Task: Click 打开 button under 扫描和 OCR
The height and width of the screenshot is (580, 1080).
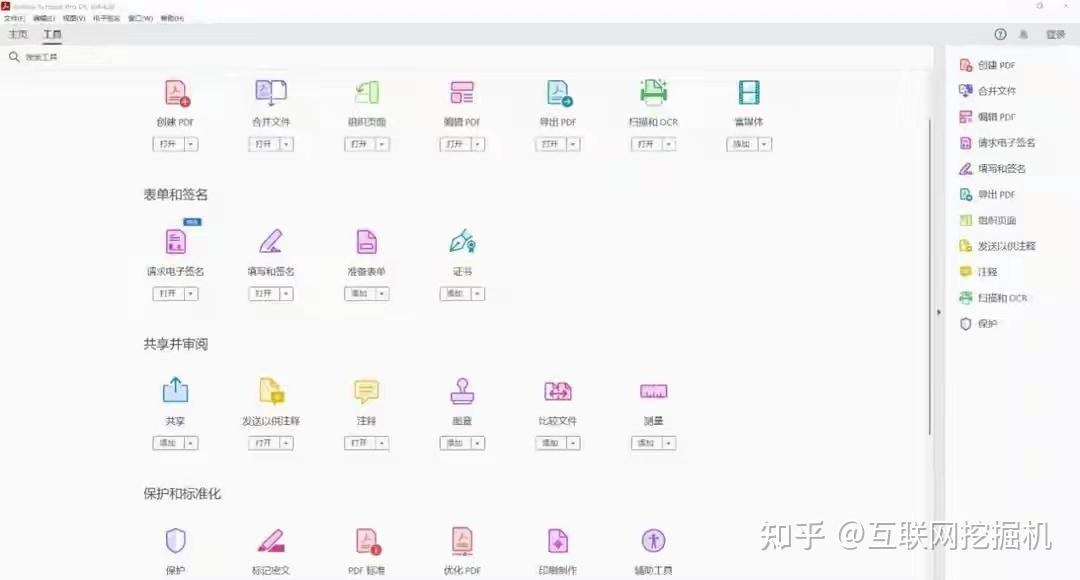Action: [x=645, y=144]
